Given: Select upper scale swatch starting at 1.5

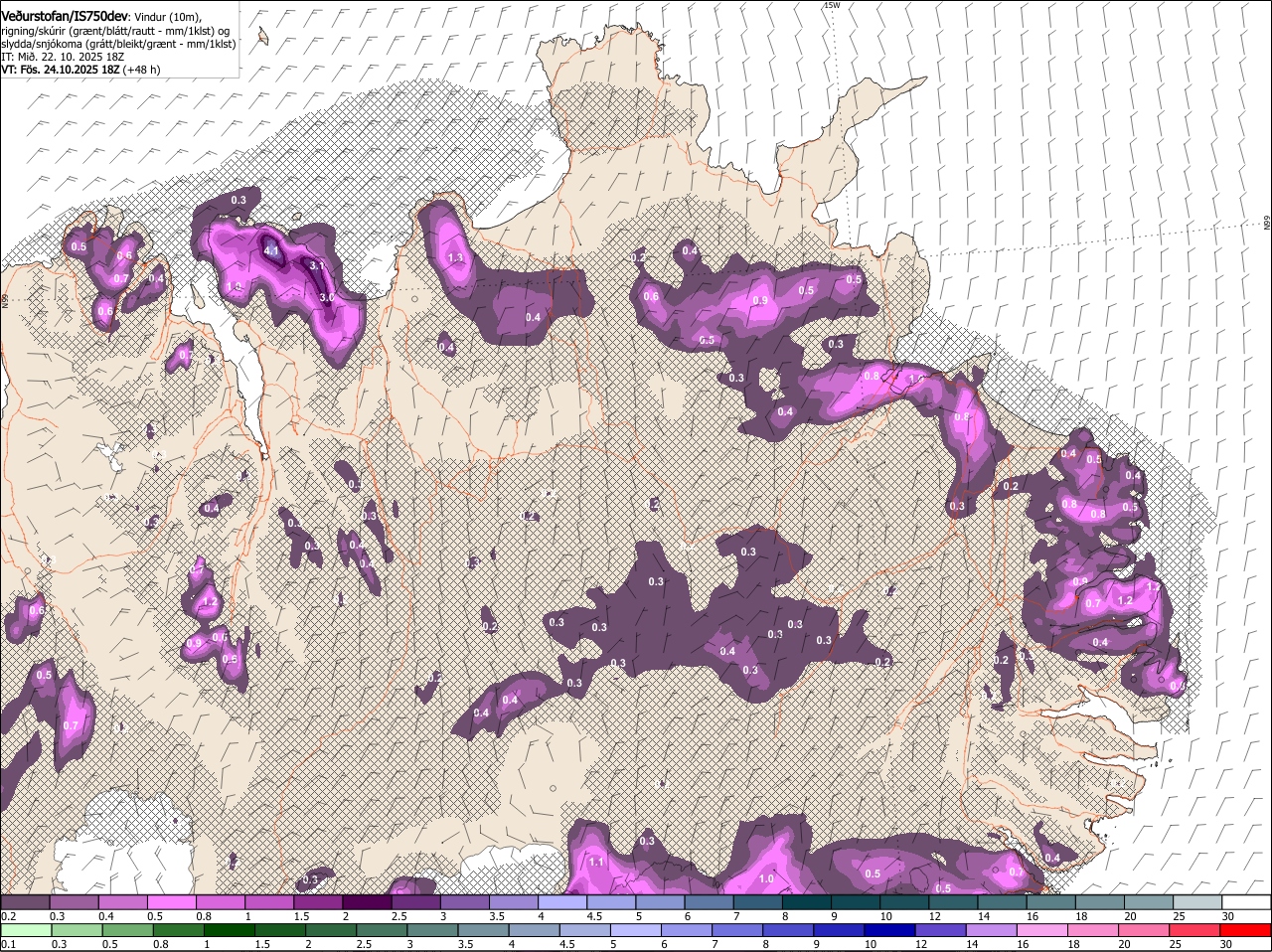Looking at the screenshot, I should pos(318,902).
